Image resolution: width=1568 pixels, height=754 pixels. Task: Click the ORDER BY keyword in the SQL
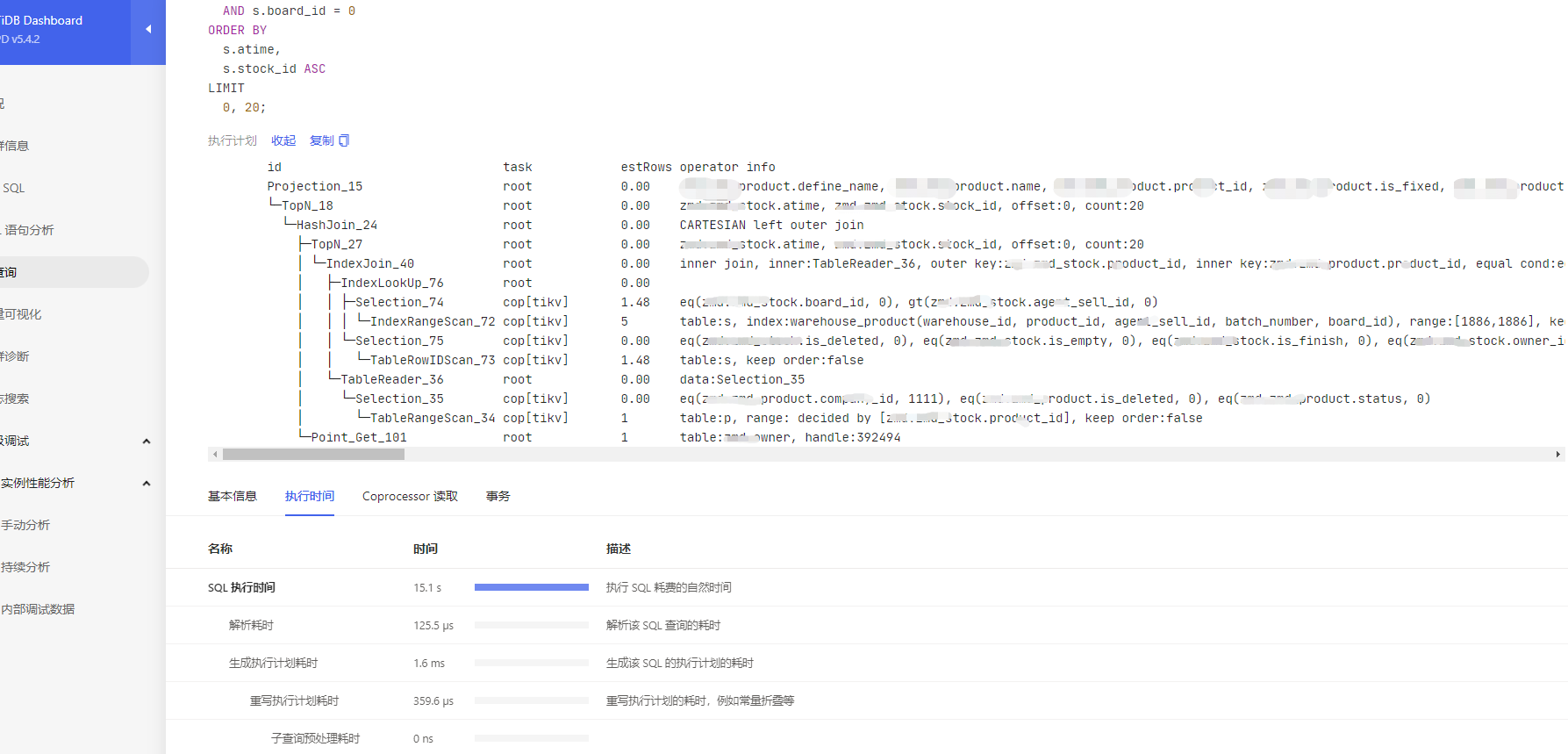click(237, 30)
